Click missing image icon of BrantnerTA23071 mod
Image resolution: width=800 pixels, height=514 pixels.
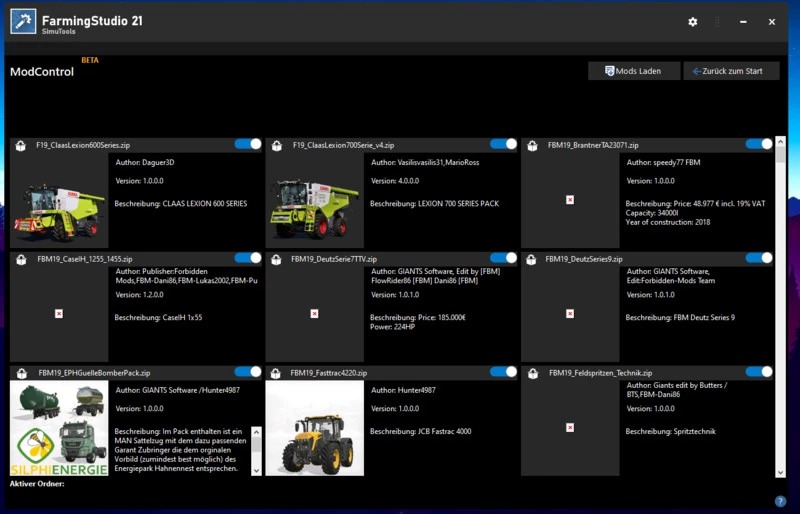(570, 200)
